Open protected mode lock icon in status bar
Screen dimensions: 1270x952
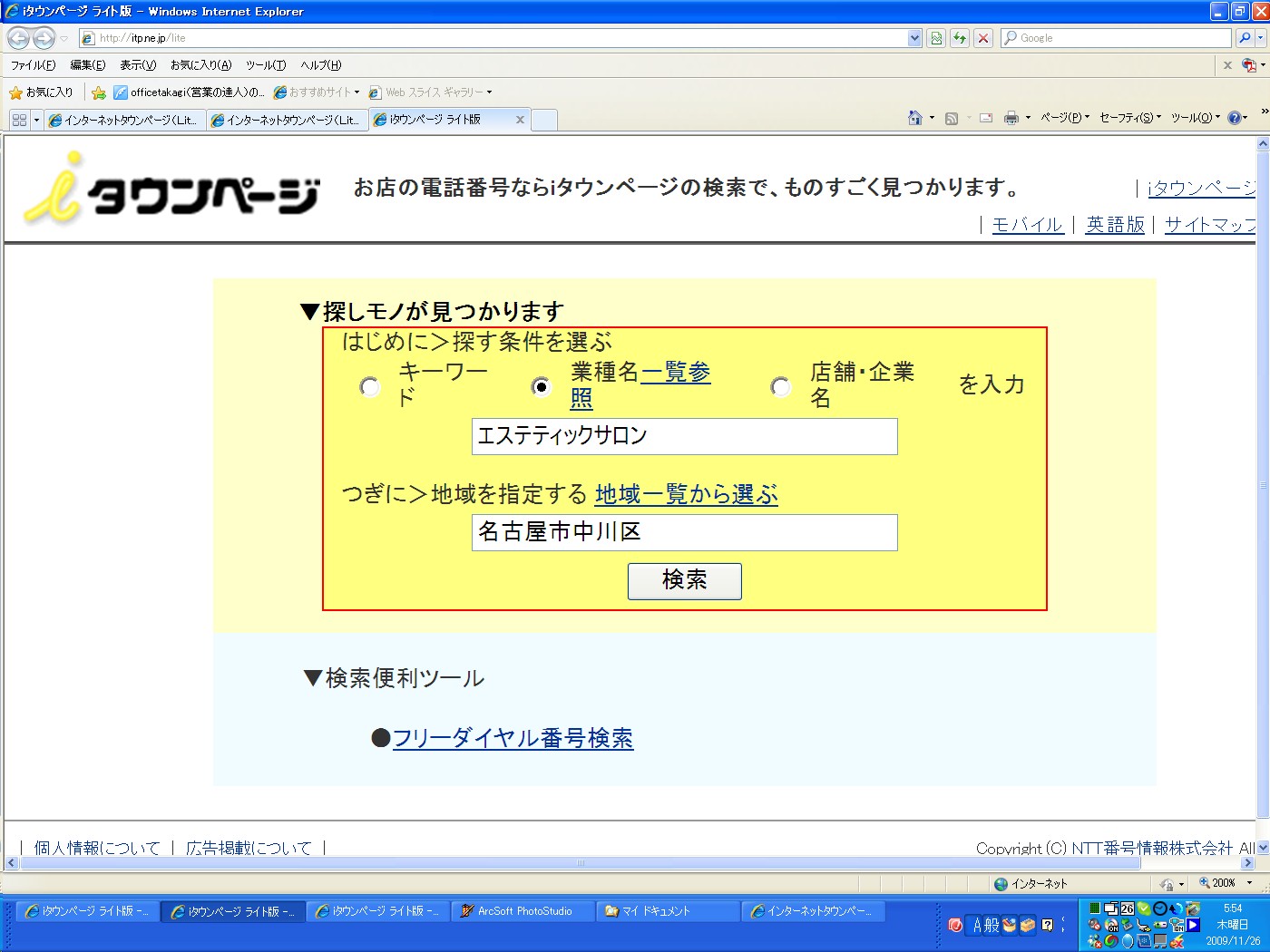click(1168, 884)
